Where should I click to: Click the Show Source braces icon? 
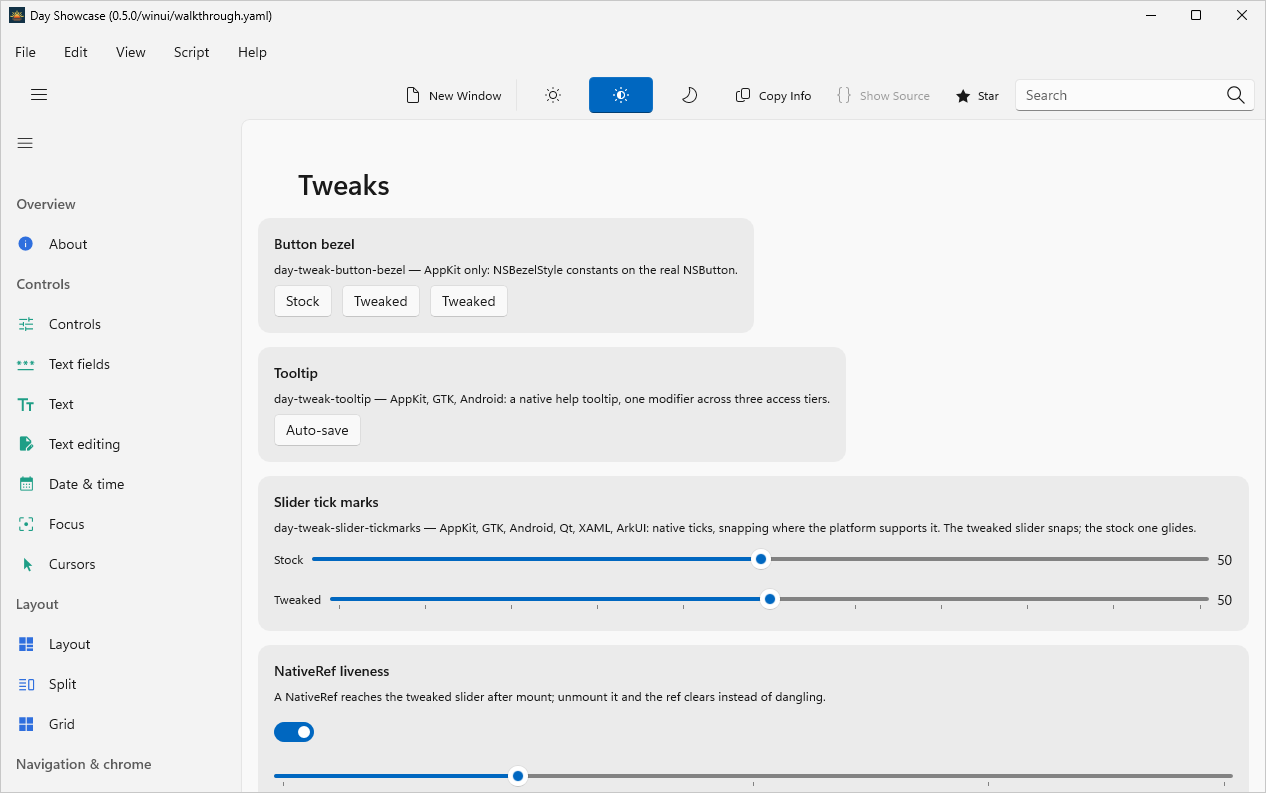pos(844,95)
